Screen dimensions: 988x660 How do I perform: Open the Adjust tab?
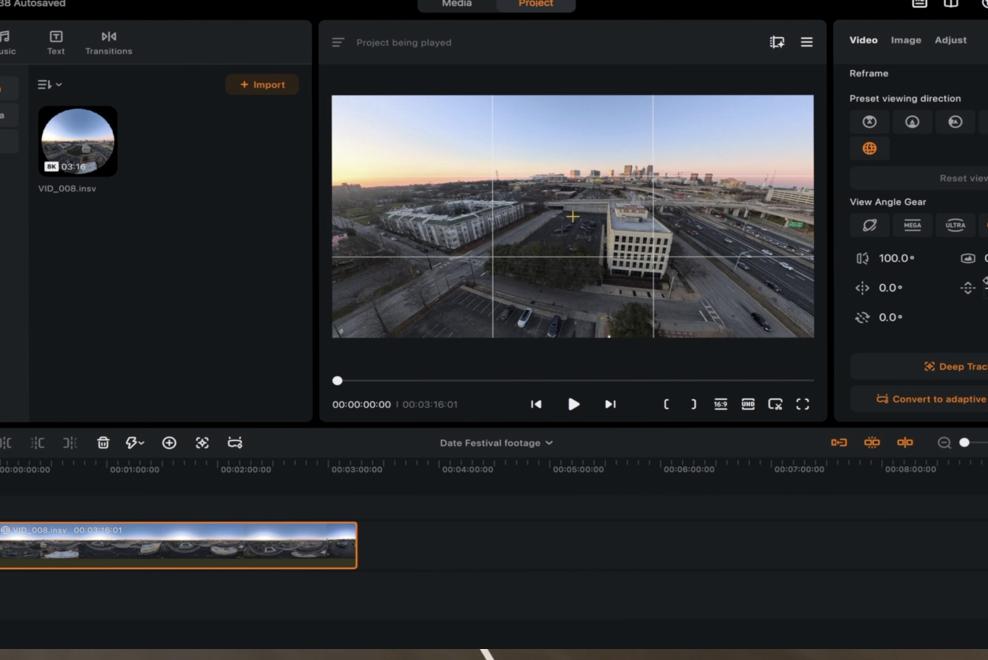click(x=950, y=40)
